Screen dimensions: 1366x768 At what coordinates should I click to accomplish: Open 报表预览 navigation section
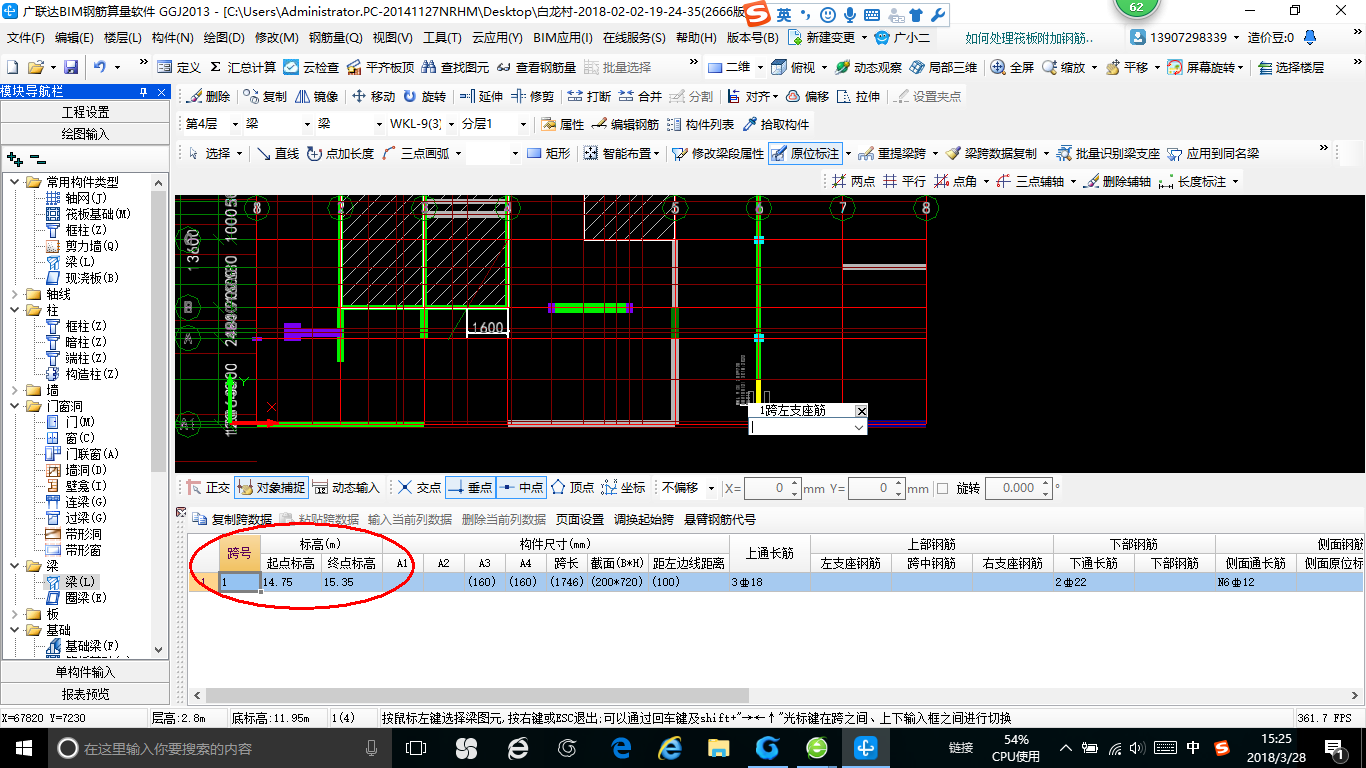[85, 694]
